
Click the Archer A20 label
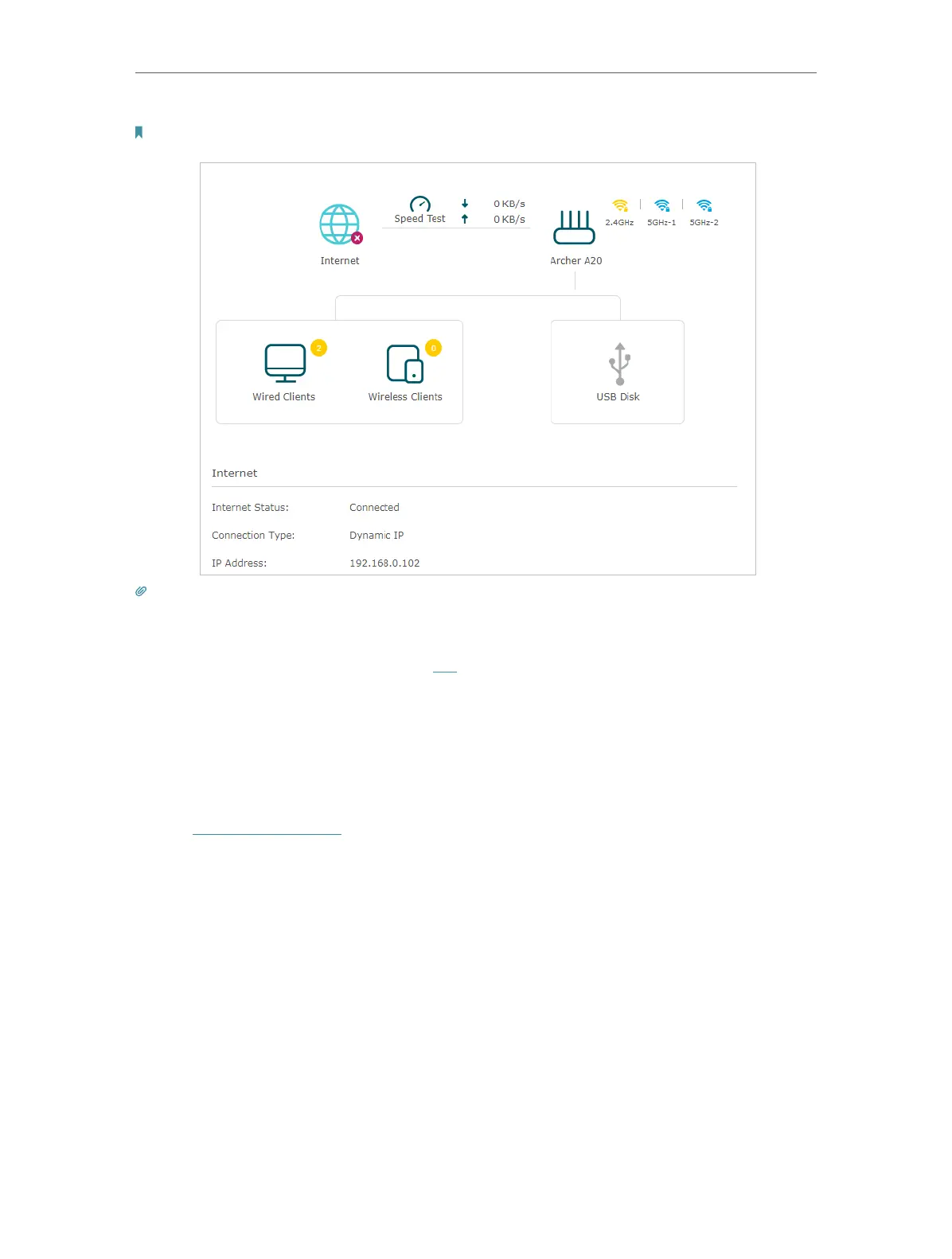click(576, 261)
